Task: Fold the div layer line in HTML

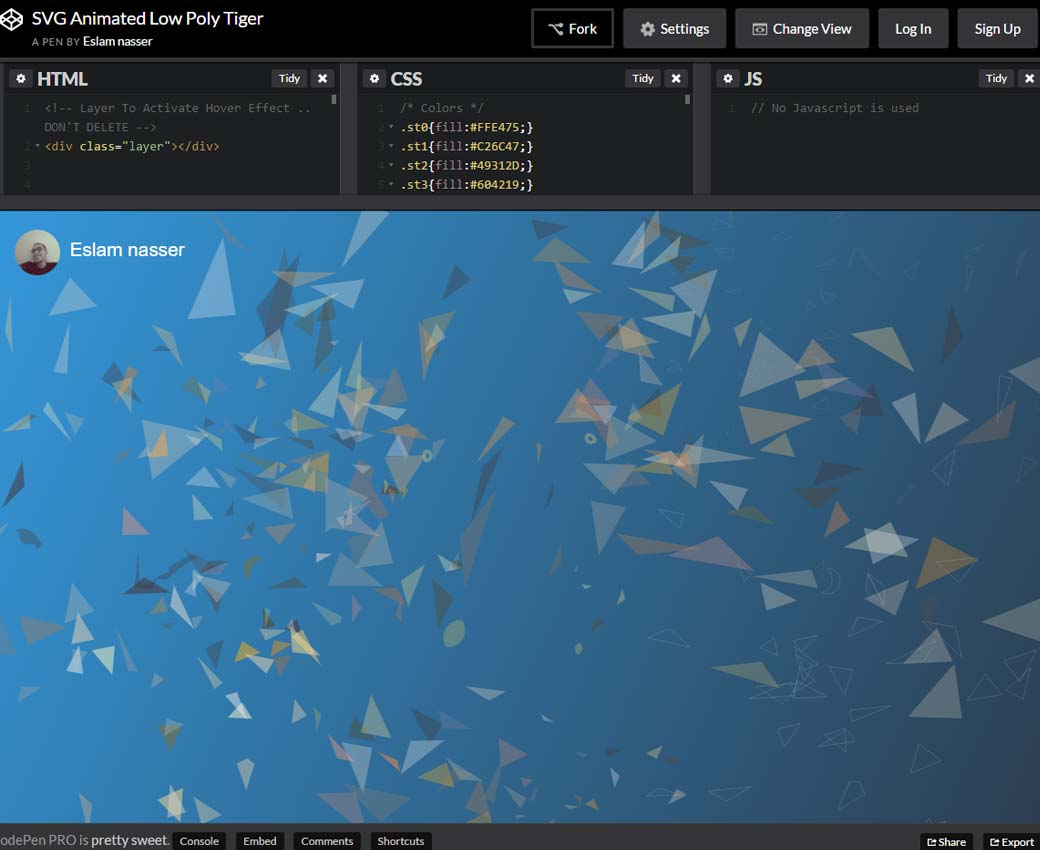Action: (37, 146)
